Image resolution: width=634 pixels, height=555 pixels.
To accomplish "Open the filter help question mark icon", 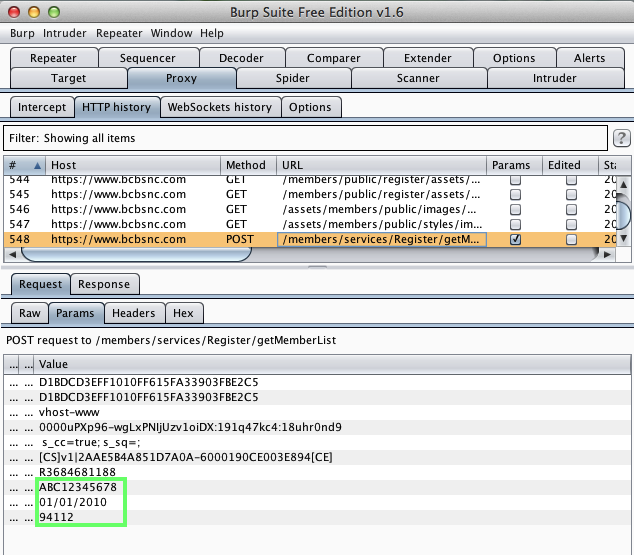I will click(621, 138).
